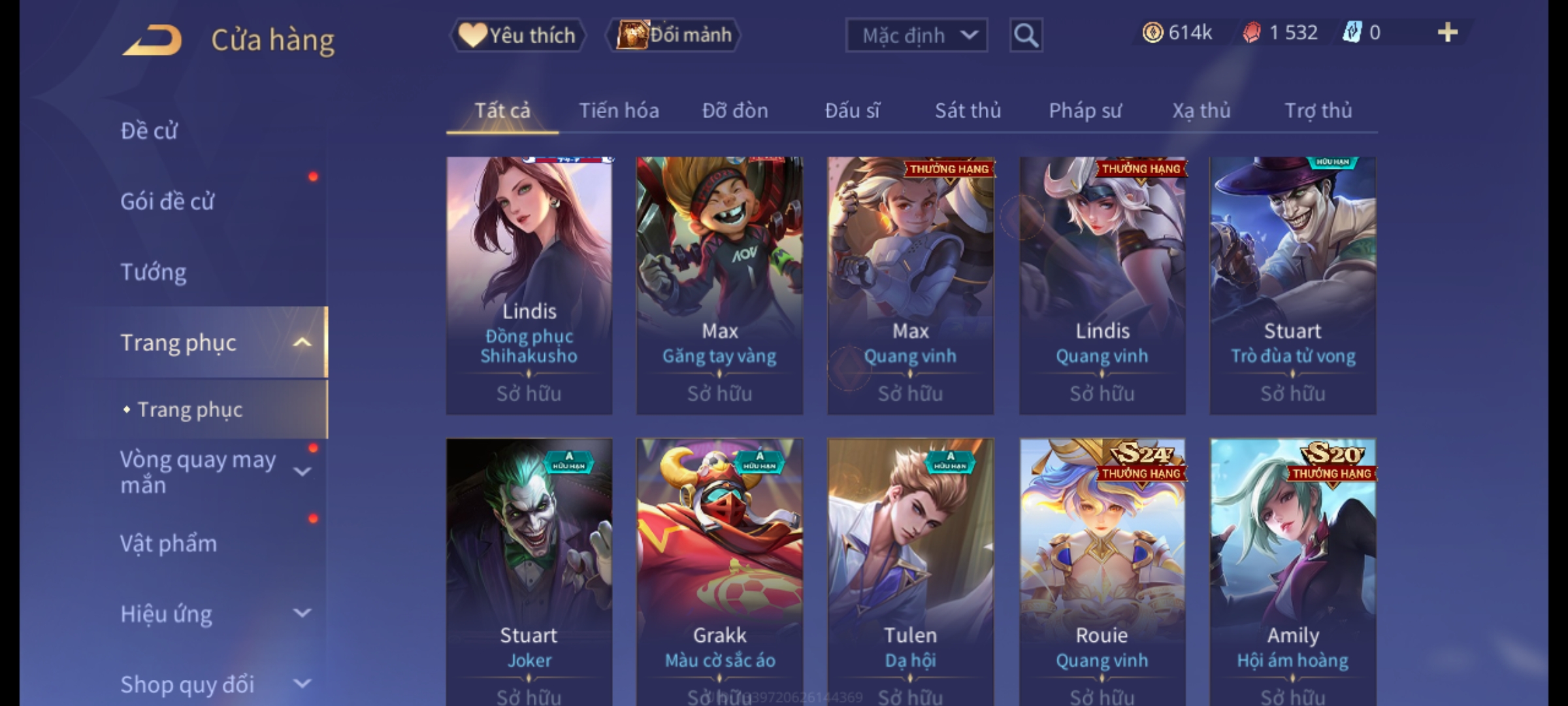Select Stuart Joker skin card

(529, 572)
